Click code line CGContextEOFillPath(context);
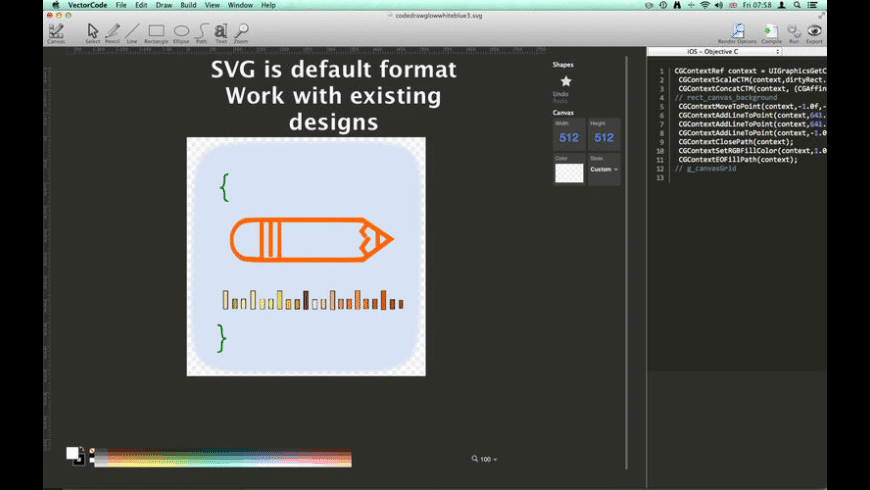This screenshot has width=870, height=490. coord(737,159)
